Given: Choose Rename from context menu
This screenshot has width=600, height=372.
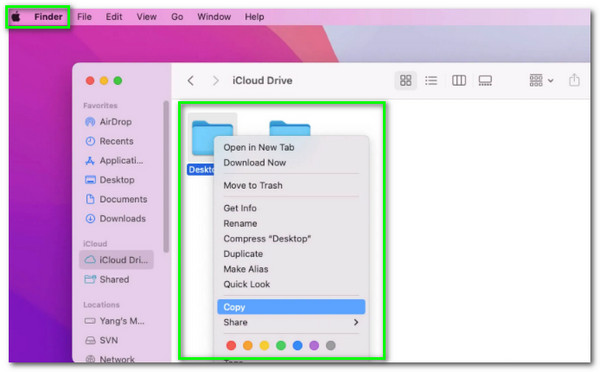Looking at the screenshot, I should point(240,224).
